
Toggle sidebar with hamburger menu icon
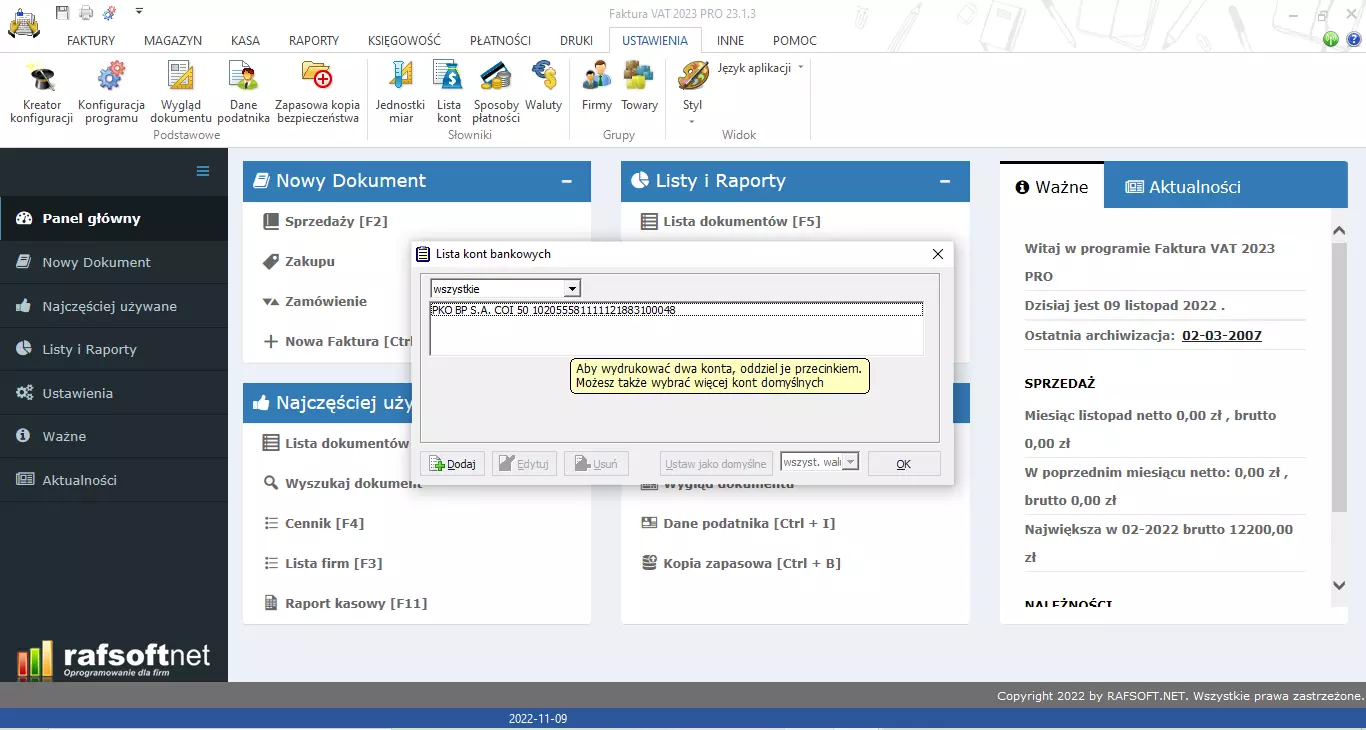click(x=203, y=171)
